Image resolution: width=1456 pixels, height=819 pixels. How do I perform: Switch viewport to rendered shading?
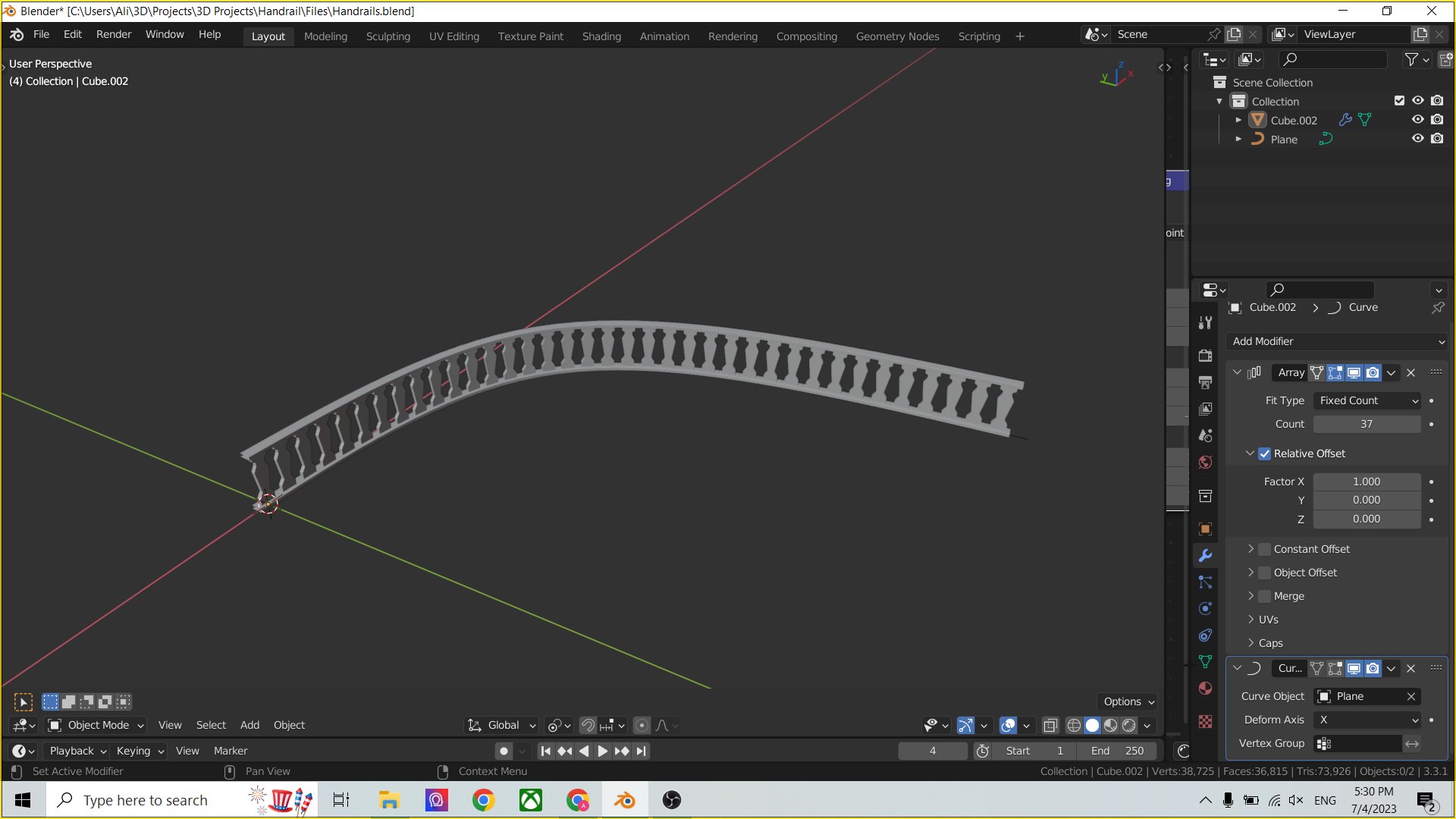click(x=1129, y=726)
